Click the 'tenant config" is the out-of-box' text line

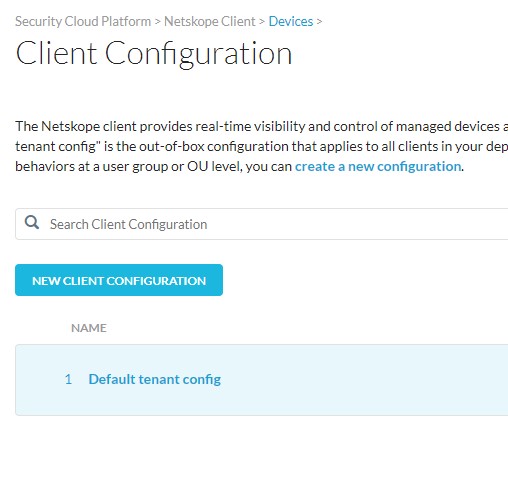pyautogui.click(x=262, y=146)
